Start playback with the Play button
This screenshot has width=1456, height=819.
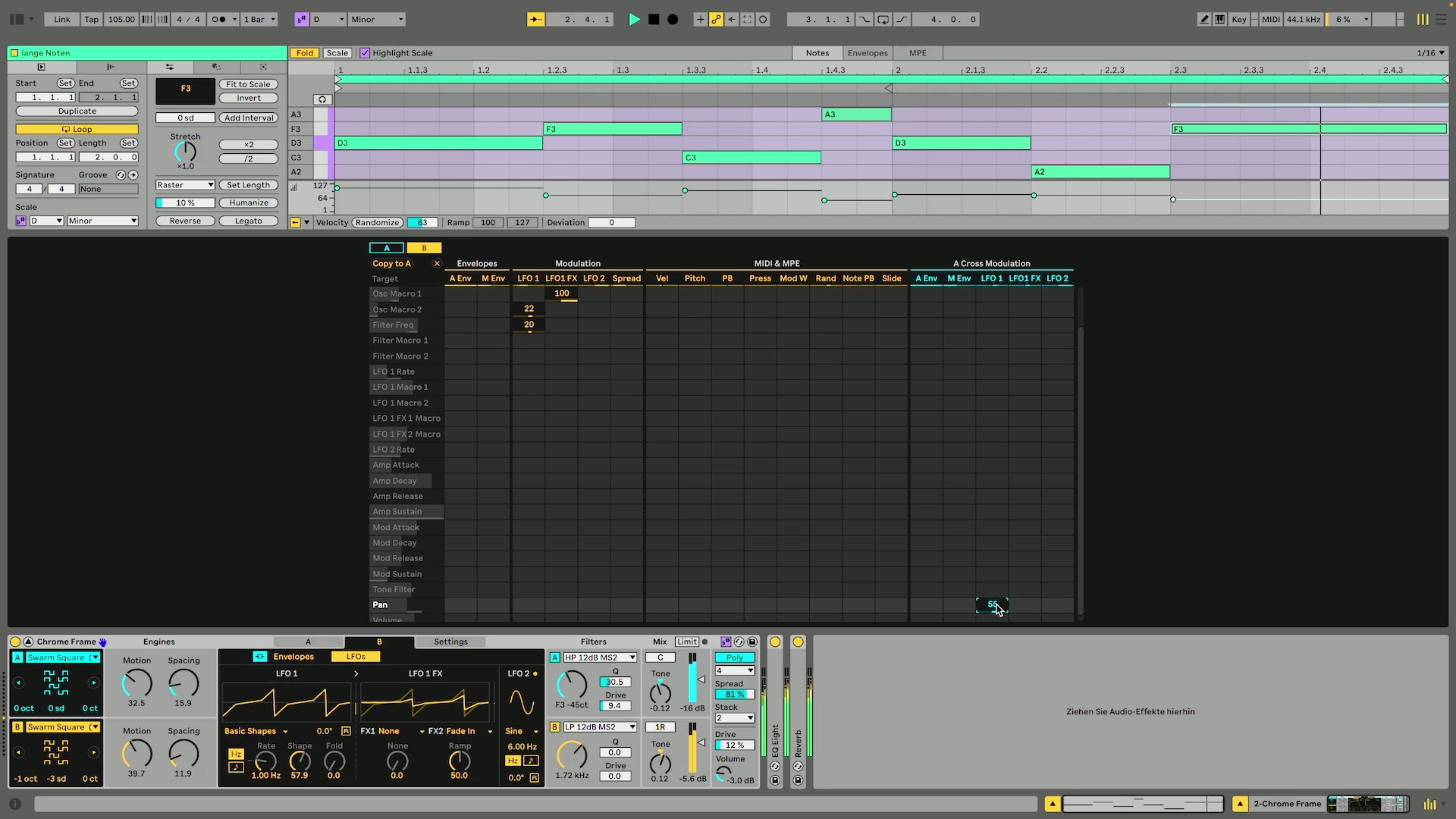coord(634,20)
